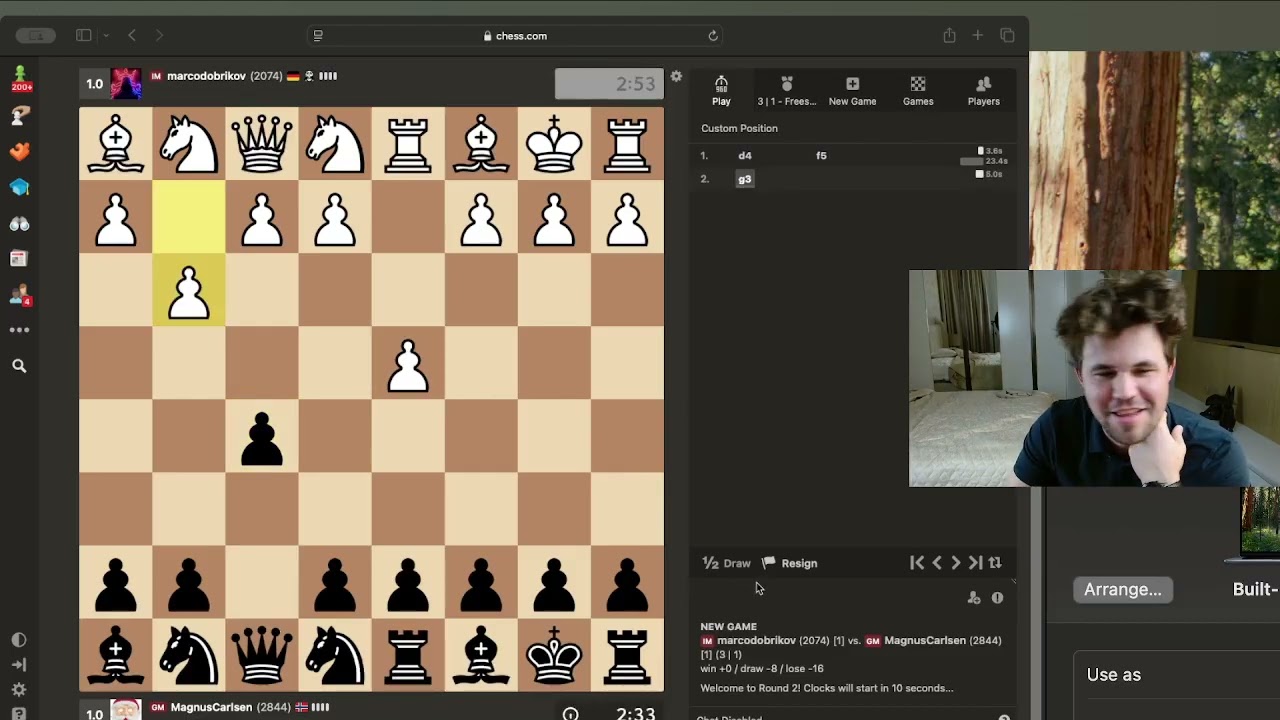Image resolution: width=1280 pixels, height=720 pixels.
Task: Open Learn graduation cap icon
Action: point(19,188)
